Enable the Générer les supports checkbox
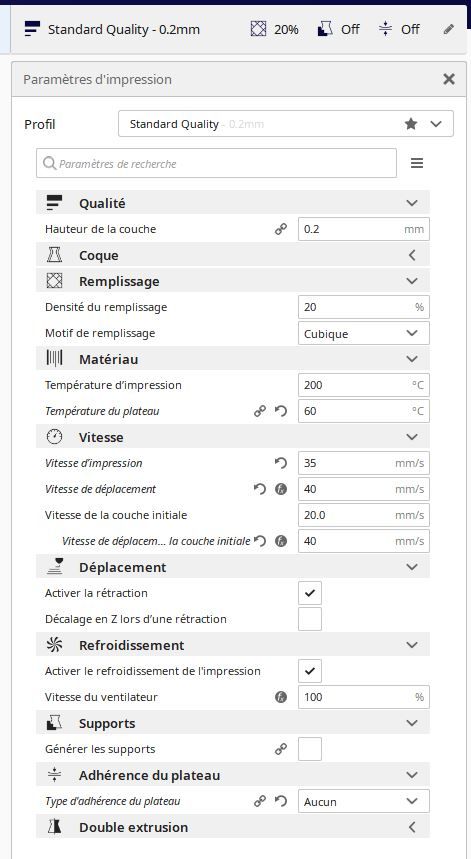The image size is (471, 859). [310, 749]
